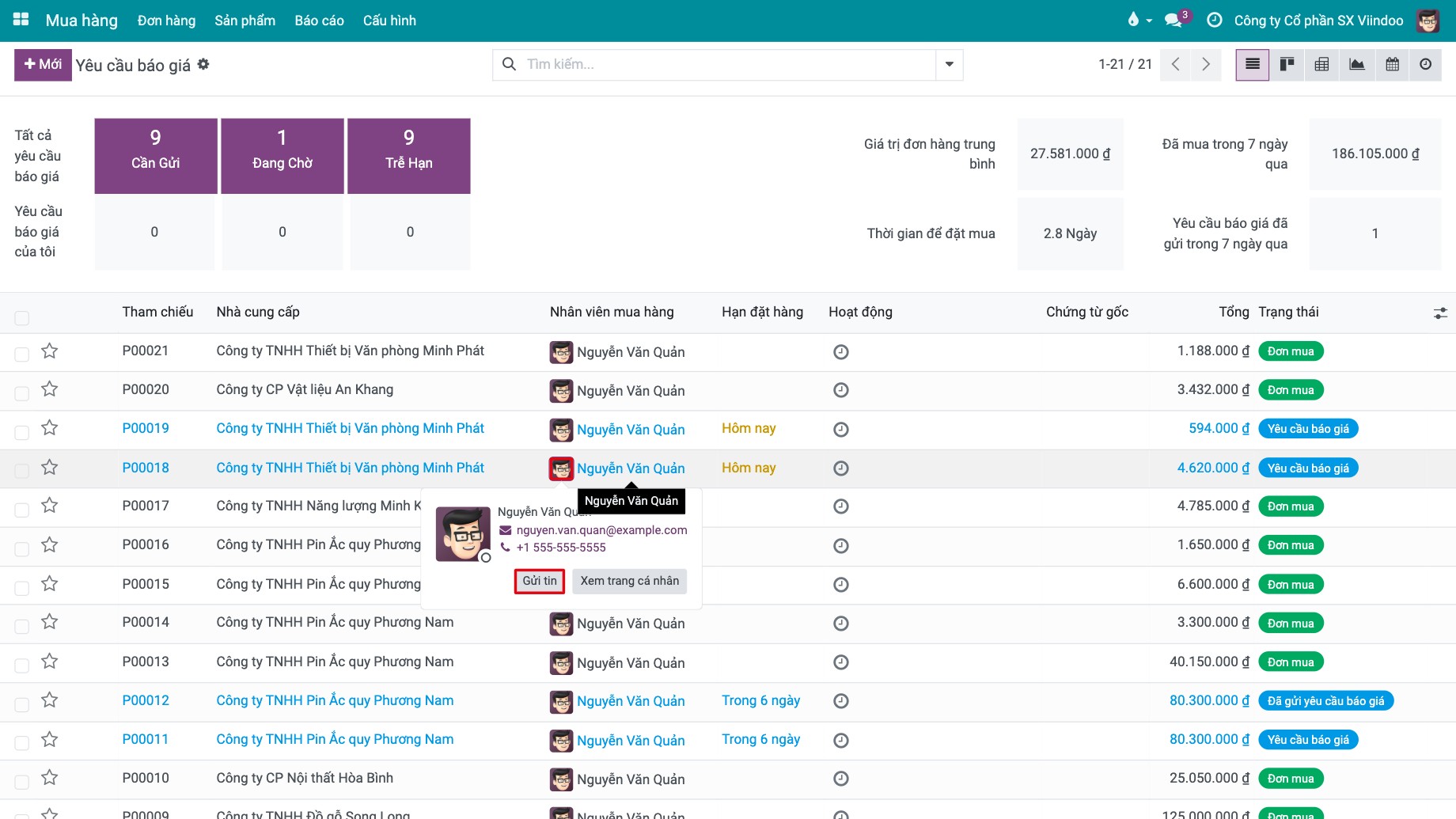Open the apps grid home menu

point(21,20)
